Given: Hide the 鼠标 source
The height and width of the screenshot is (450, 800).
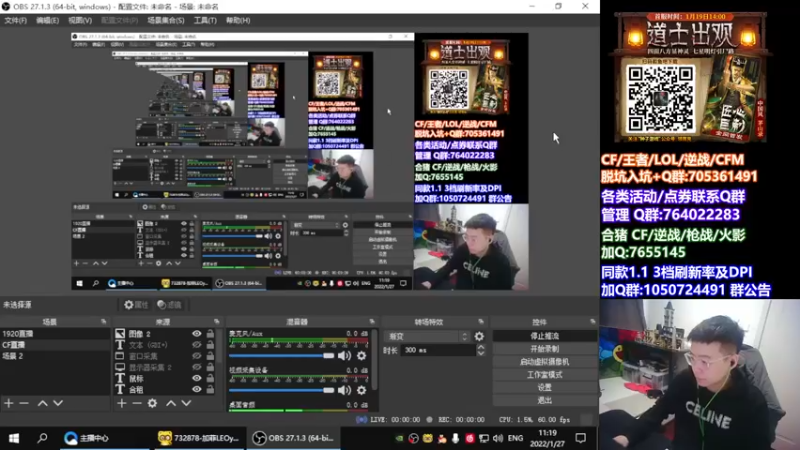Looking at the screenshot, I should 196,379.
